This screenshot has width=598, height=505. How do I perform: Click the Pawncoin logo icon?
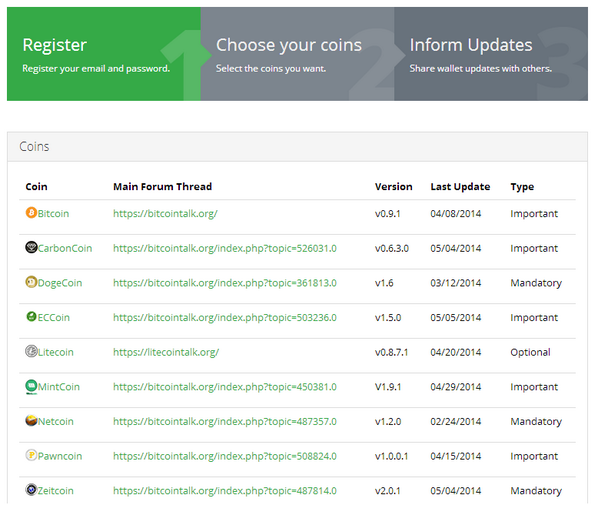coord(31,455)
